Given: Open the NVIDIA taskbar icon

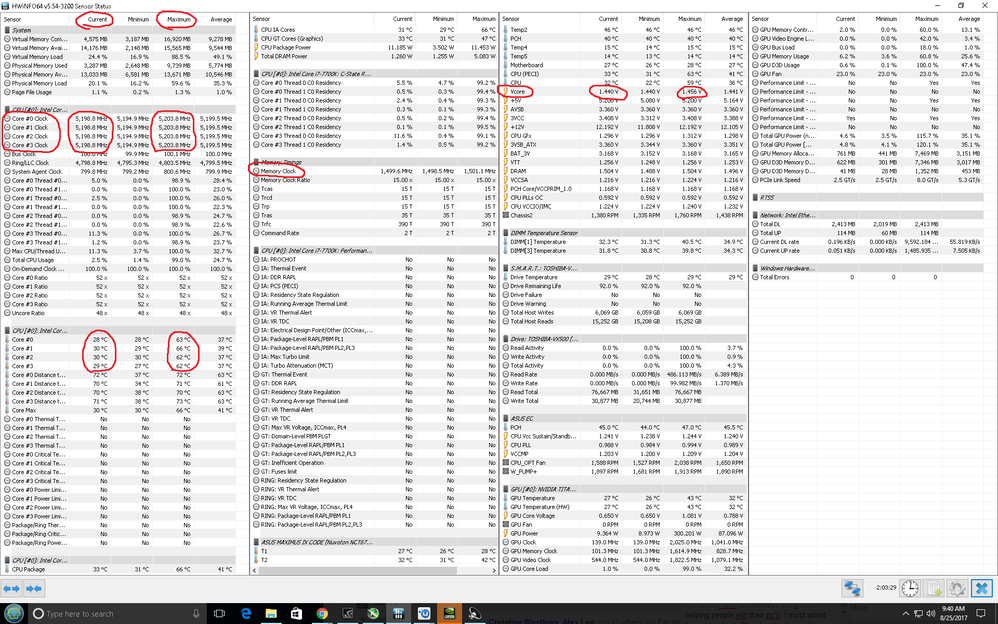Looking at the screenshot, I should click(x=449, y=614).
